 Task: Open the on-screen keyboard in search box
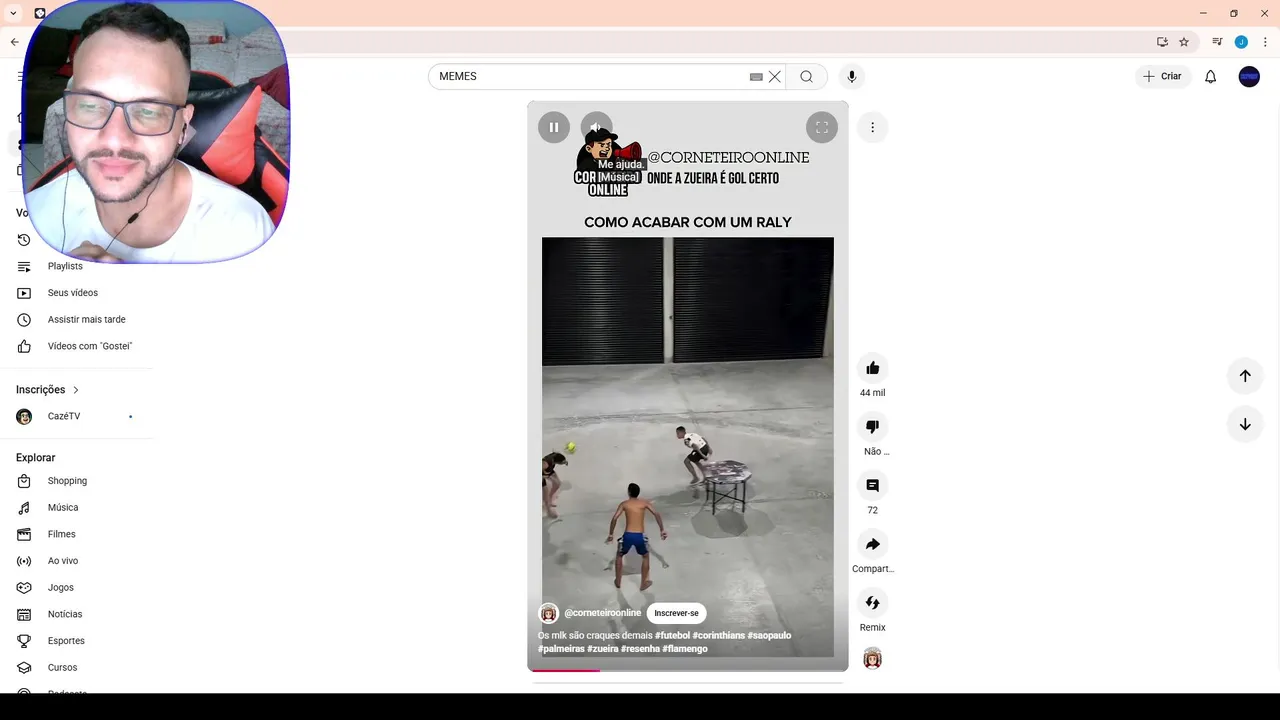click(x=756, y=77)
